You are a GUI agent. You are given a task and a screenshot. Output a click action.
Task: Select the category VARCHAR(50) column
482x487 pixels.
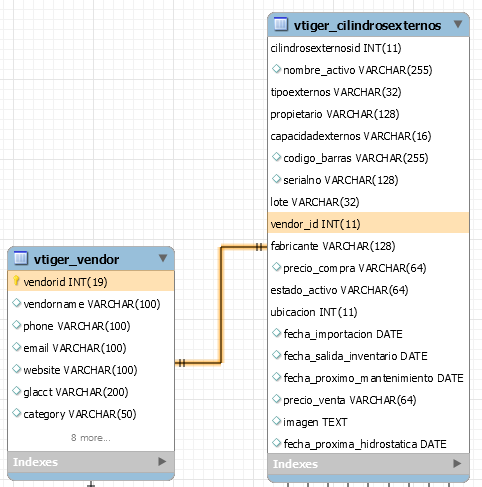(91, 414)
